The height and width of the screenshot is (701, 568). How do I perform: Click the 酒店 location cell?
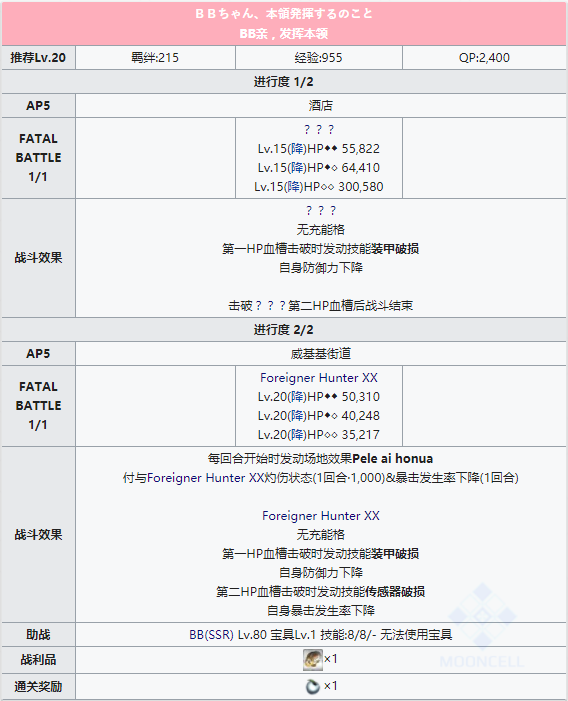coord(320,106)
